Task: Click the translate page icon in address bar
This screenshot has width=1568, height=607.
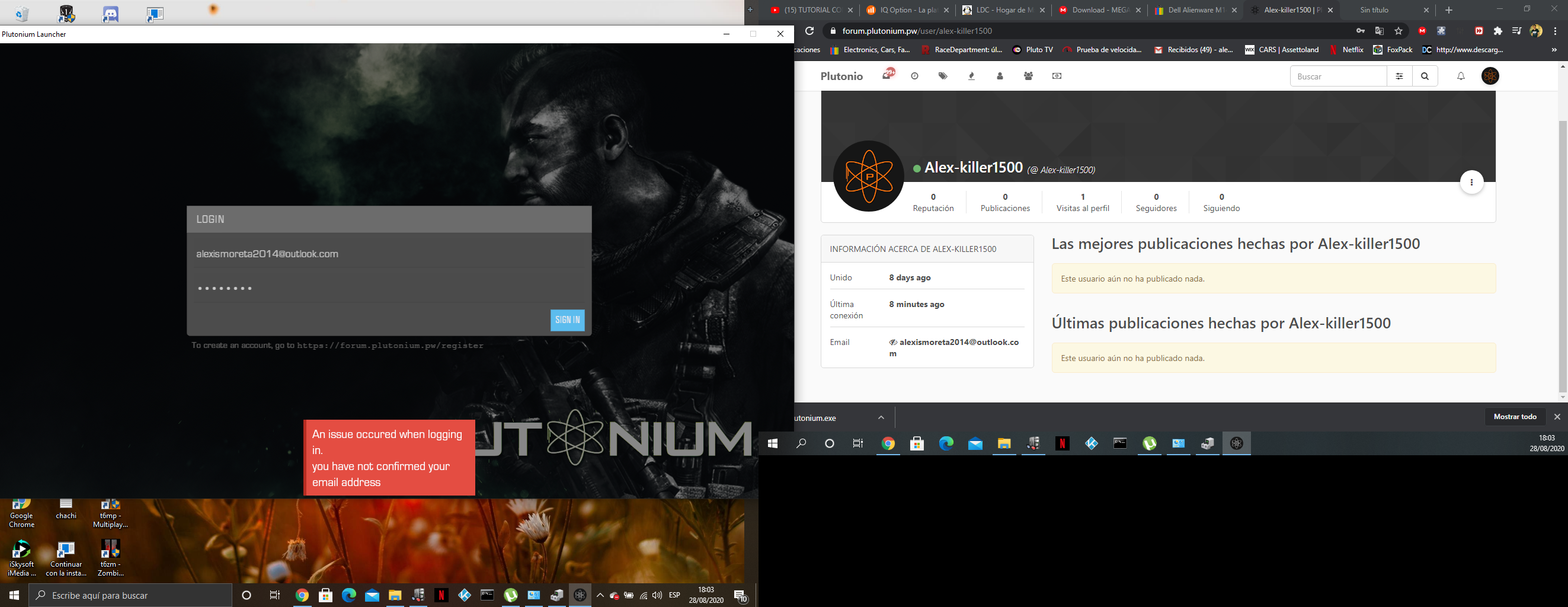Action: [1380, 31]
